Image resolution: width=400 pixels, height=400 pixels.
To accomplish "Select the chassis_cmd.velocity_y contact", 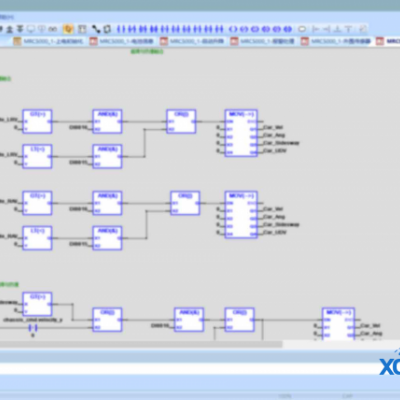I will click(x=32, y=328).
